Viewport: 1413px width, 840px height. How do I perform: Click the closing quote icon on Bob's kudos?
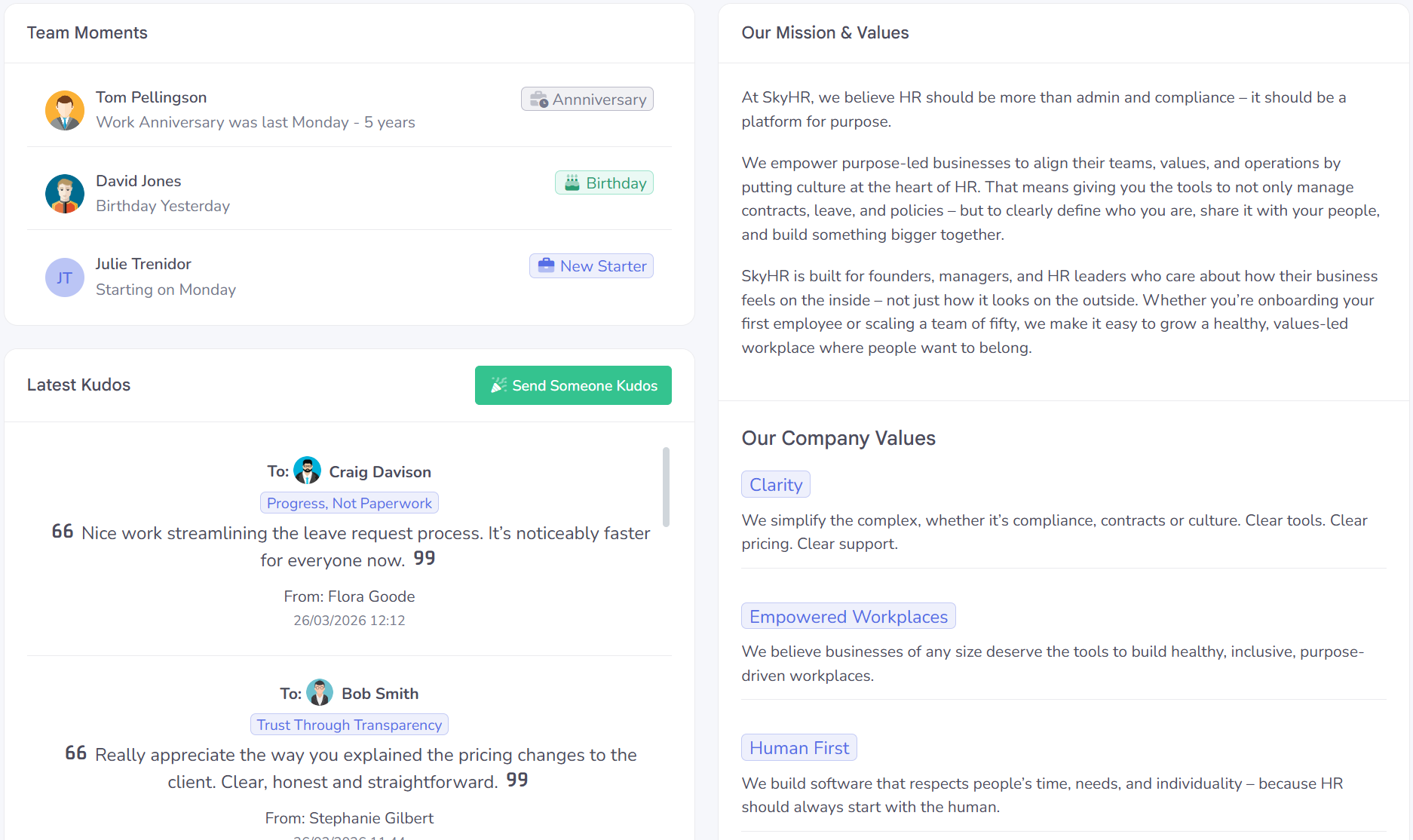coord(517,780)
